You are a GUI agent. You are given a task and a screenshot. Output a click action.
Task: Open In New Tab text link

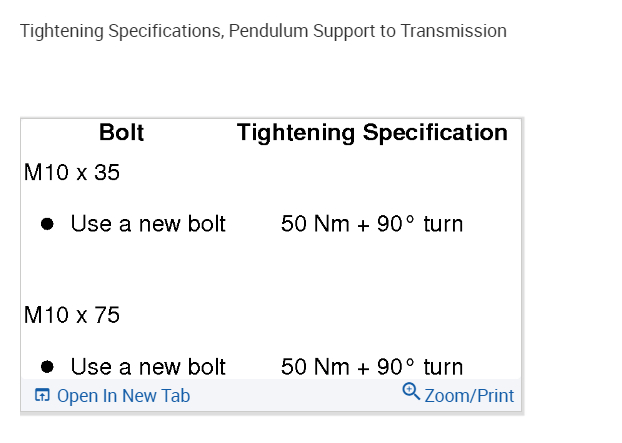pos(123,396)
